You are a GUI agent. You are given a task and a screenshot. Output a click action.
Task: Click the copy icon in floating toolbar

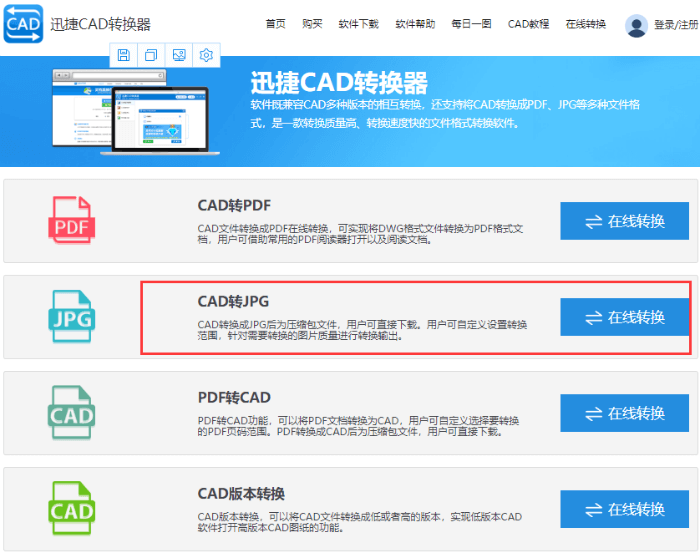[x=151, y=55]
